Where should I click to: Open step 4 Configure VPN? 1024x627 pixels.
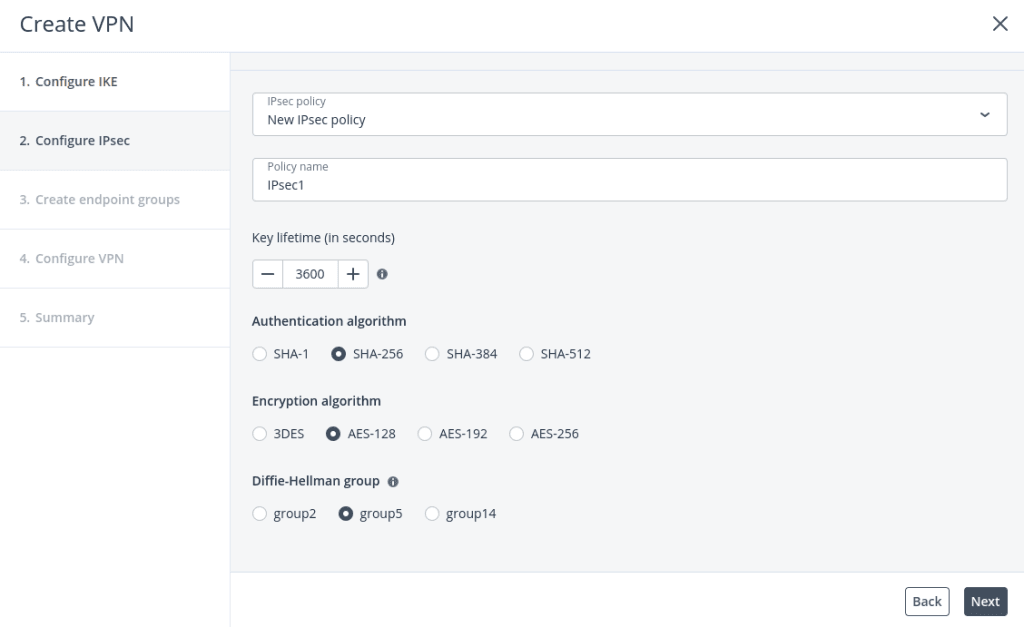click(x=115, y=258)
